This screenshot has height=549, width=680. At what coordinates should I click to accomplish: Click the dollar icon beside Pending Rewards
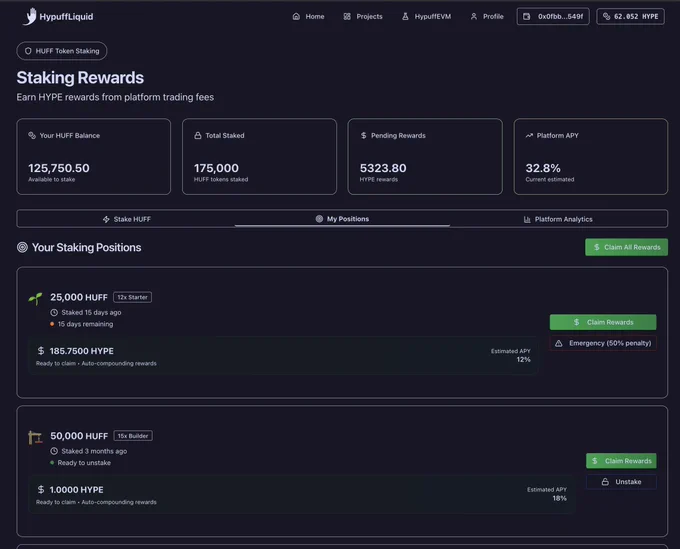click(363, 135)
